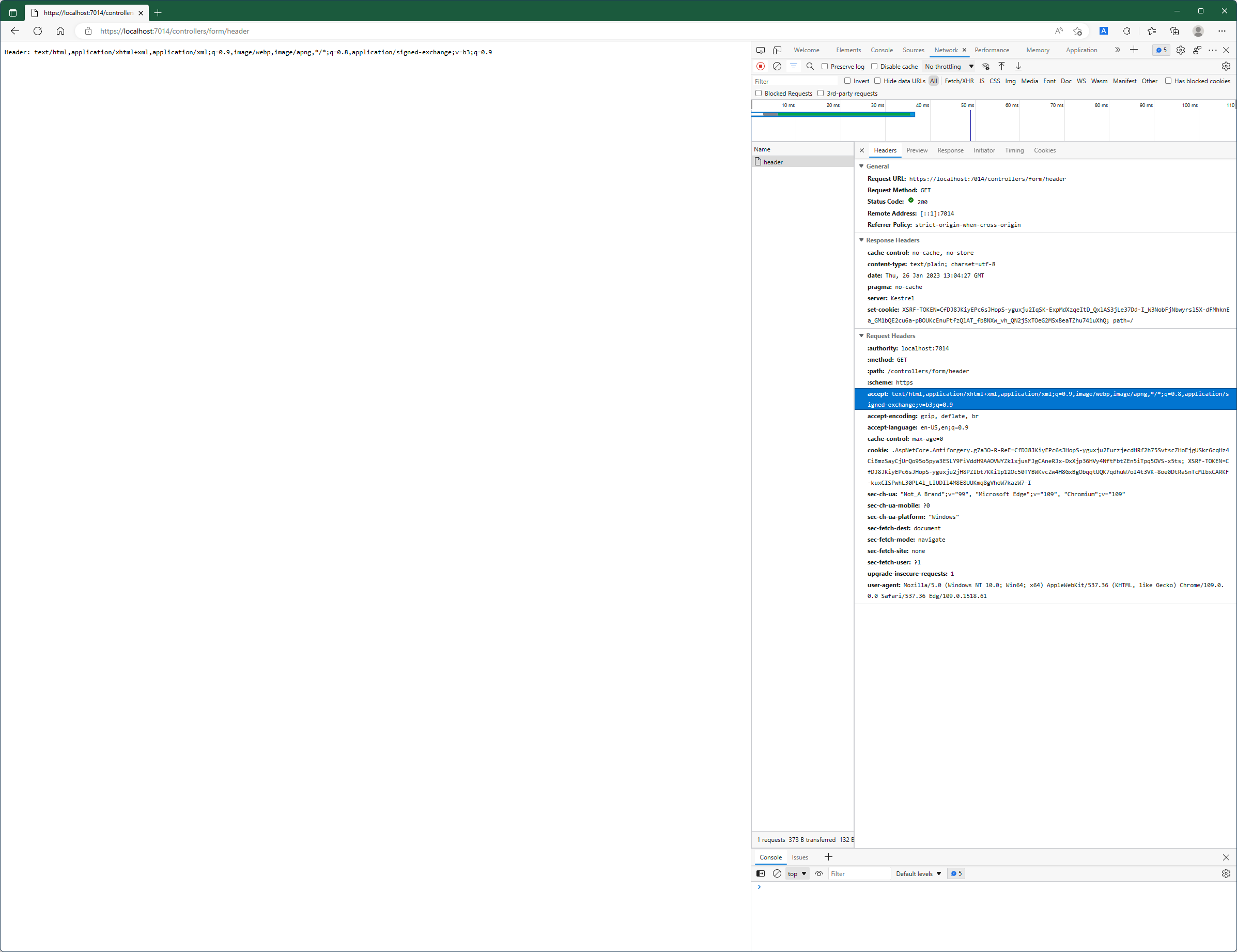1237x952 pixels.
Task: Enable the Disable cache checkbox
Action: (874, 66)
